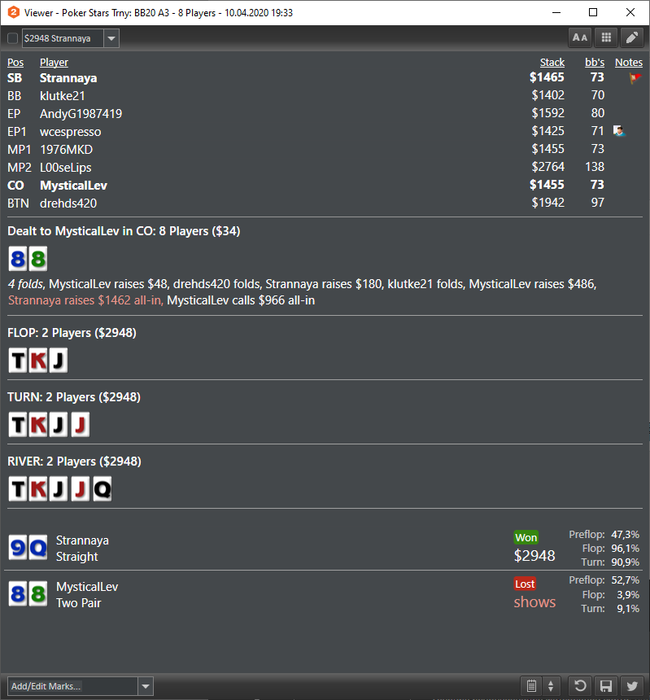Viewport: 650px width, 700px height.
Task: Share hand via the Twitter bird icon
Action: pyautogui.click(x=632, y=686)
